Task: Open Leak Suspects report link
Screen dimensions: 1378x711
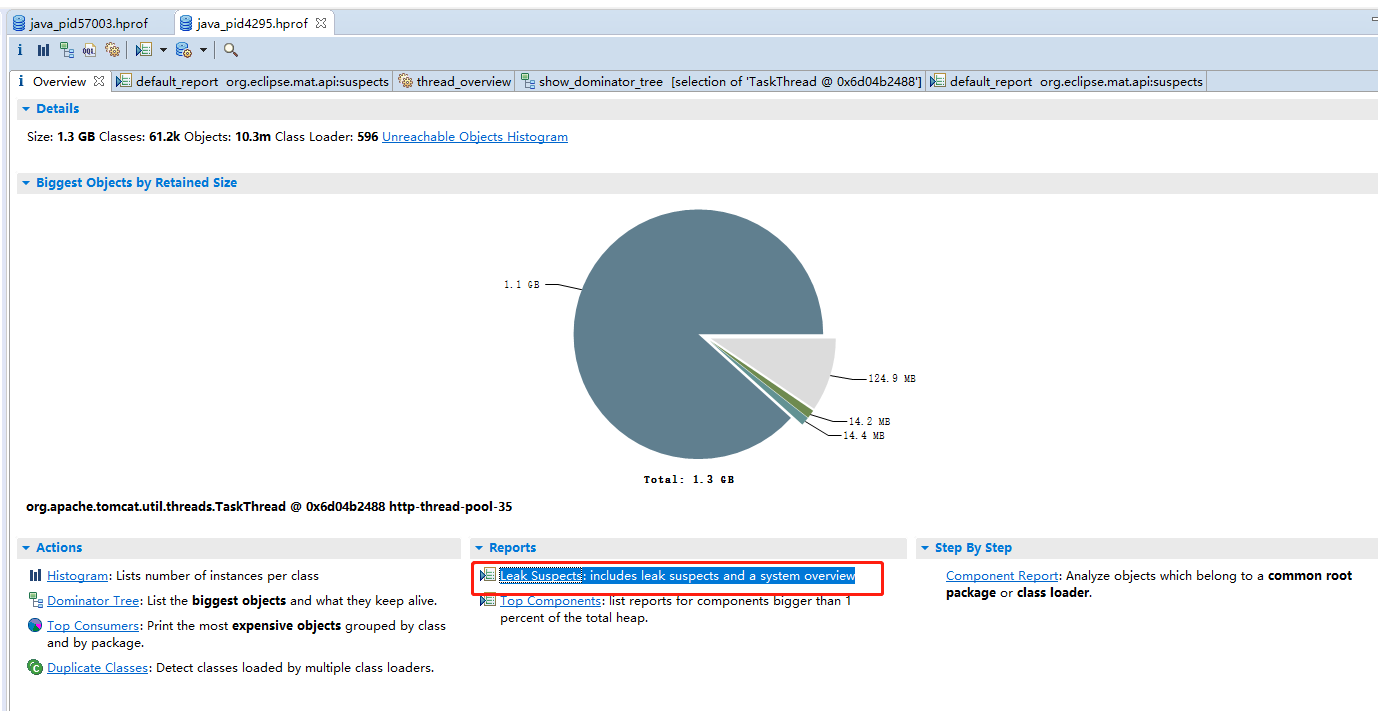Action: (541, 576)
